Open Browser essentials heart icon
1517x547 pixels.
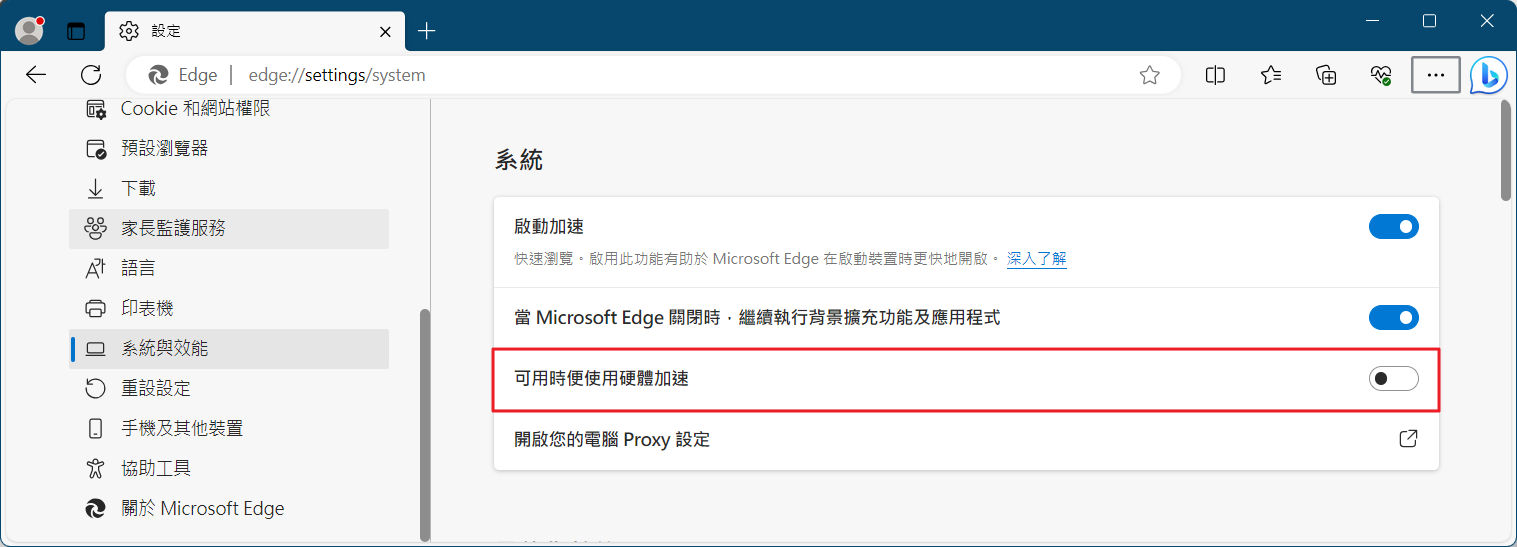(1381, 75)
